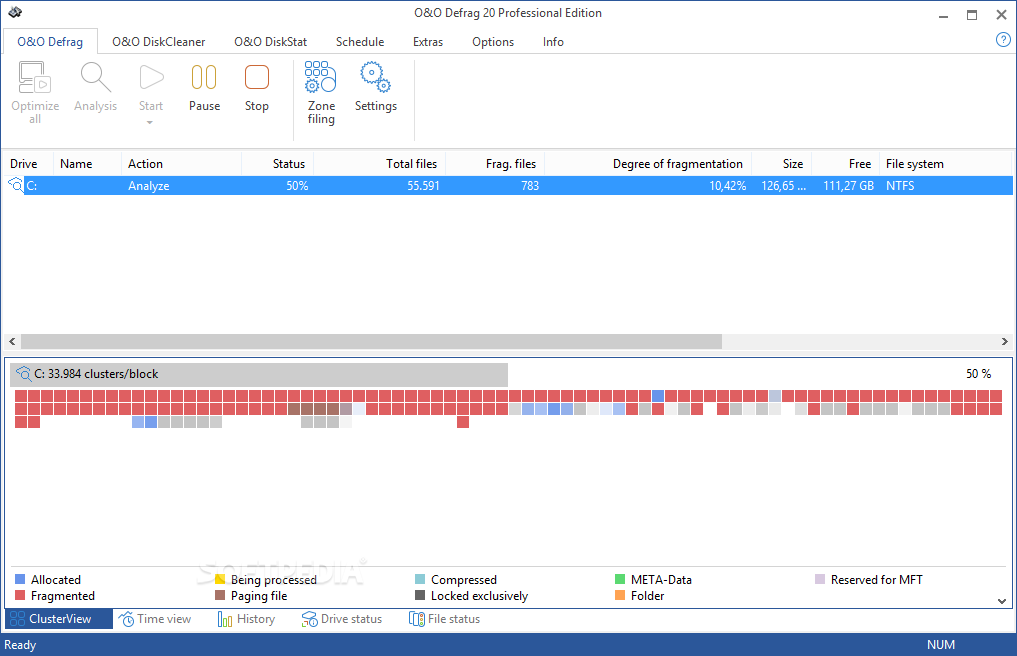Click the Compressed teal legend swatch
The height and width of the screenshot is (656, 1017).
(420, 579)
